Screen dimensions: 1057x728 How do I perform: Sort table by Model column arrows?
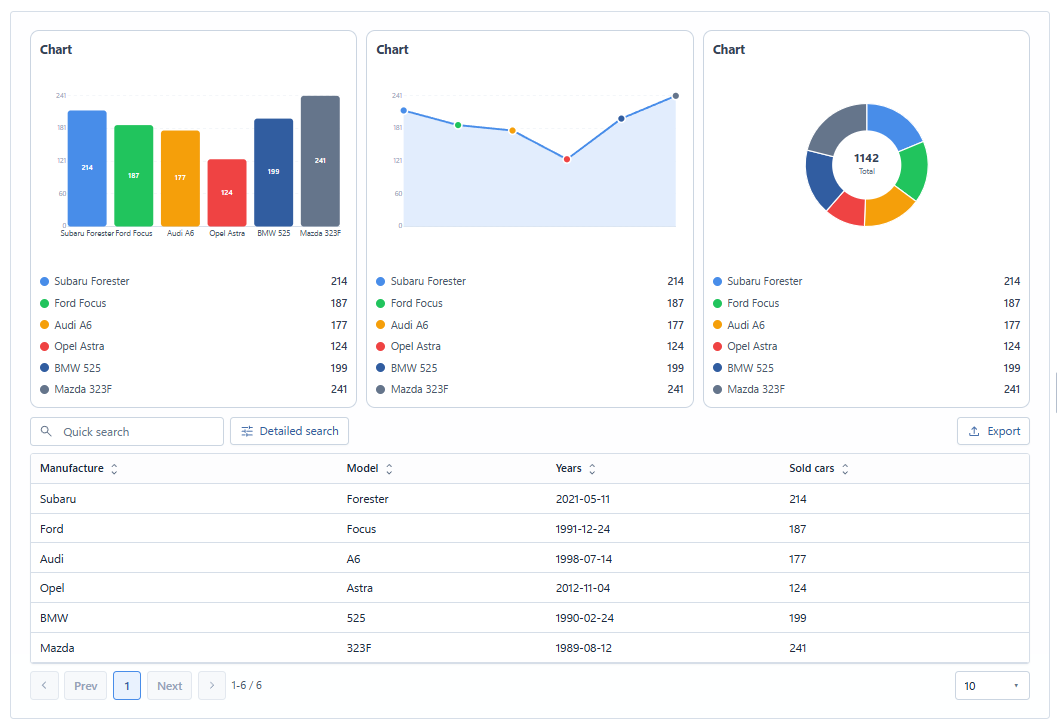click(x=389, y=468)
